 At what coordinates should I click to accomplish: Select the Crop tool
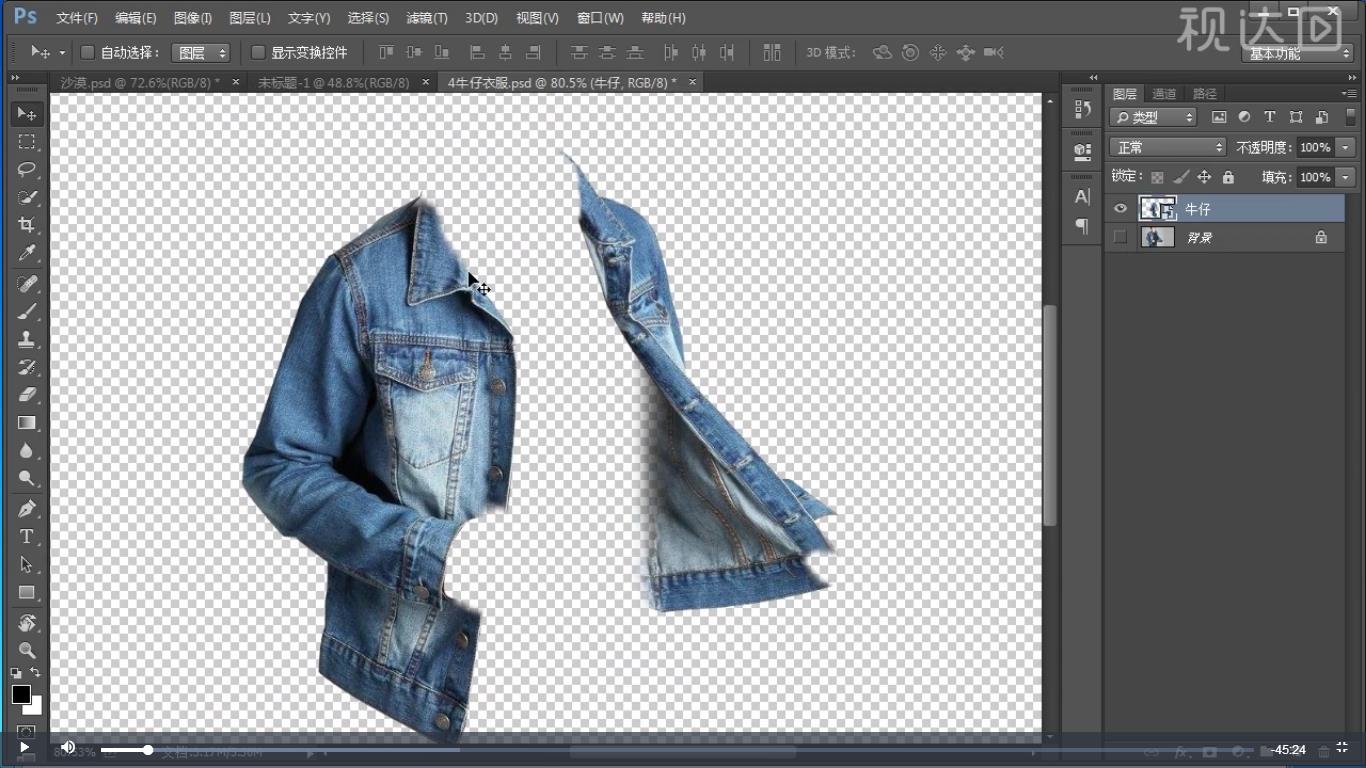27,225
